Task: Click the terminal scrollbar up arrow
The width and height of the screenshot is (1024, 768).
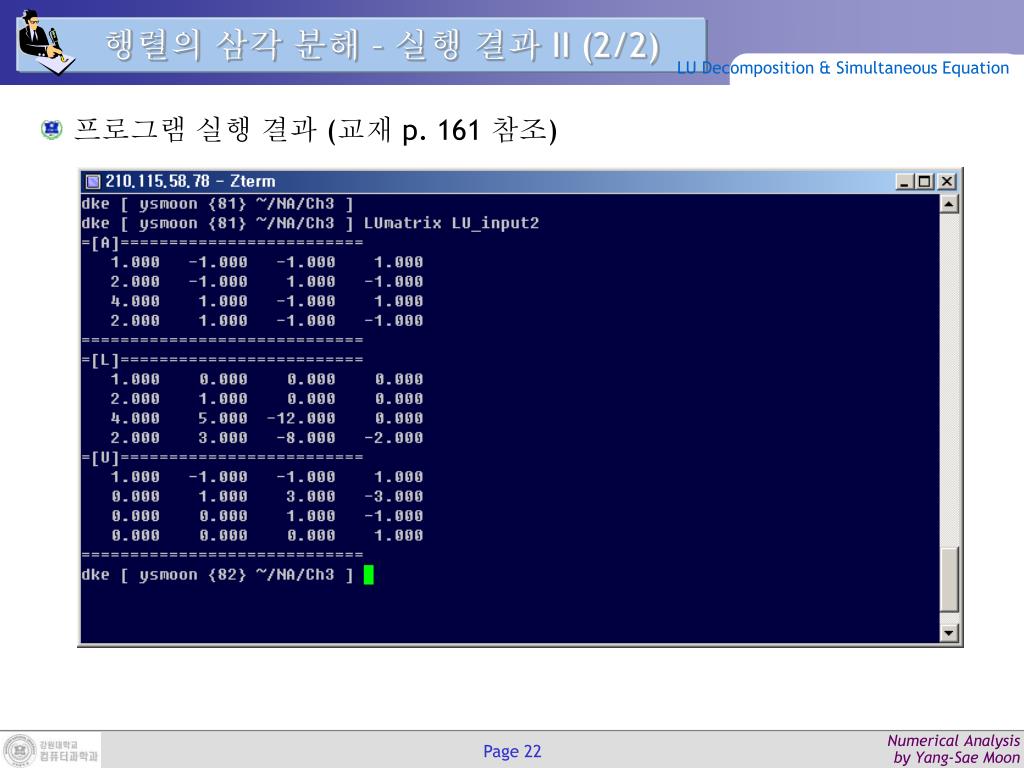Action: point(949,204)
